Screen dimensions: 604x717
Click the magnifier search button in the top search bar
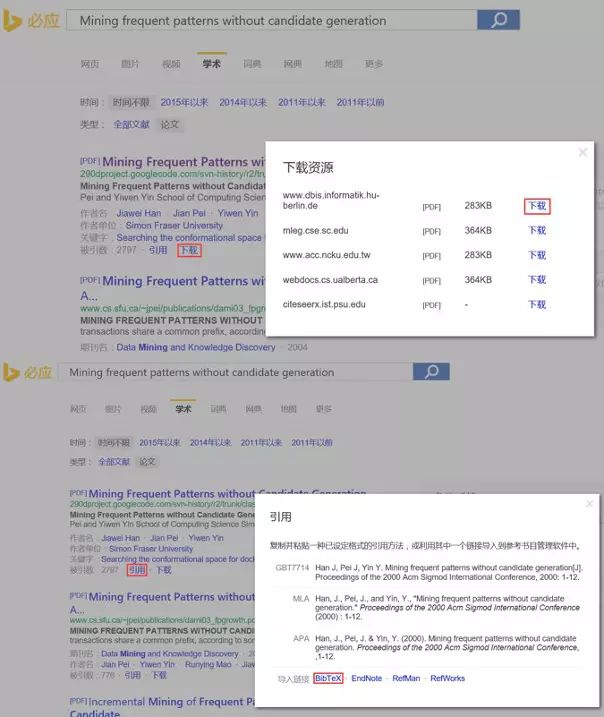[498, 19]
